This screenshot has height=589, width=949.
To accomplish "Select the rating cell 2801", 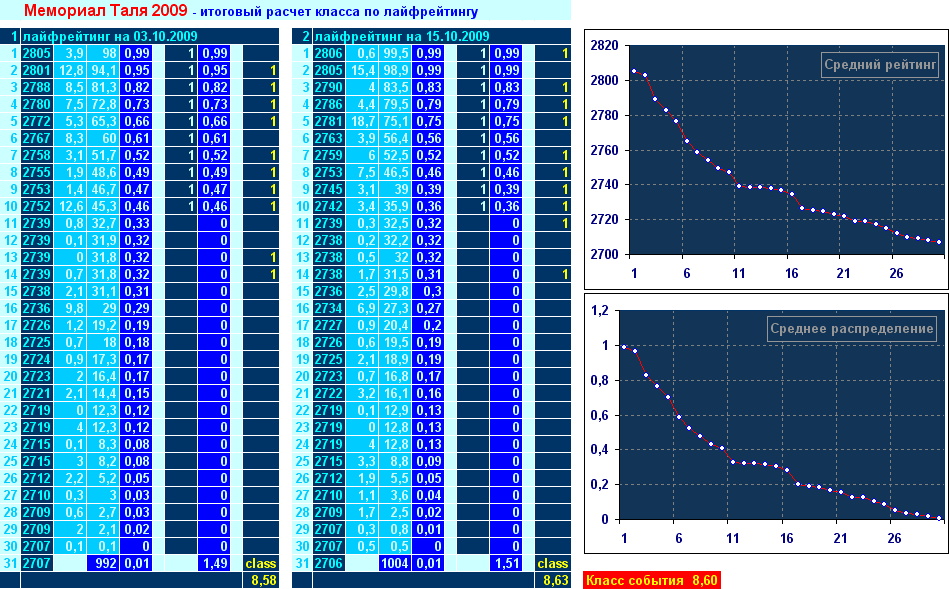I will (36, 70).
